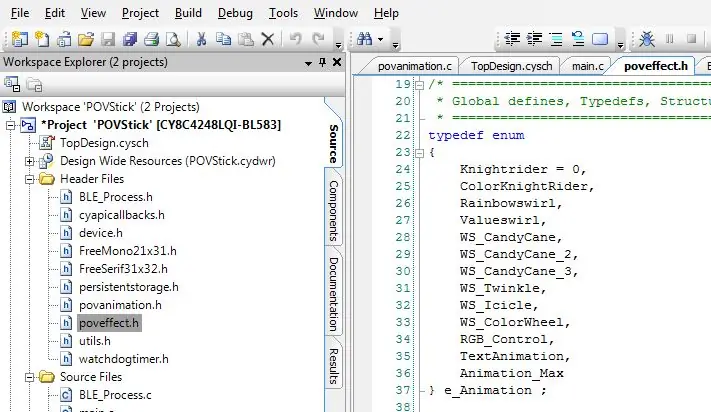The image size is (711, 412).
Task: Expand the Design Wide Resources node
Action: point(29,161)
